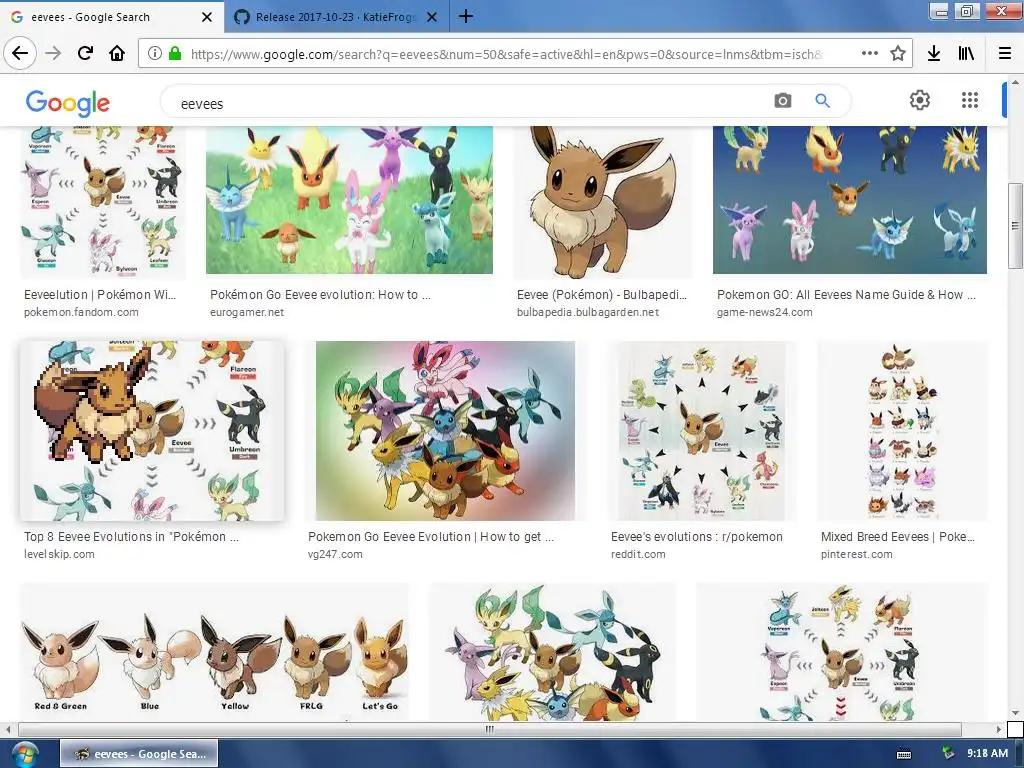Click 'Pokemon GO: All Eevees Name Guide' link
Viewport: 1024px width, 768px height.
(x=846, y=295)
